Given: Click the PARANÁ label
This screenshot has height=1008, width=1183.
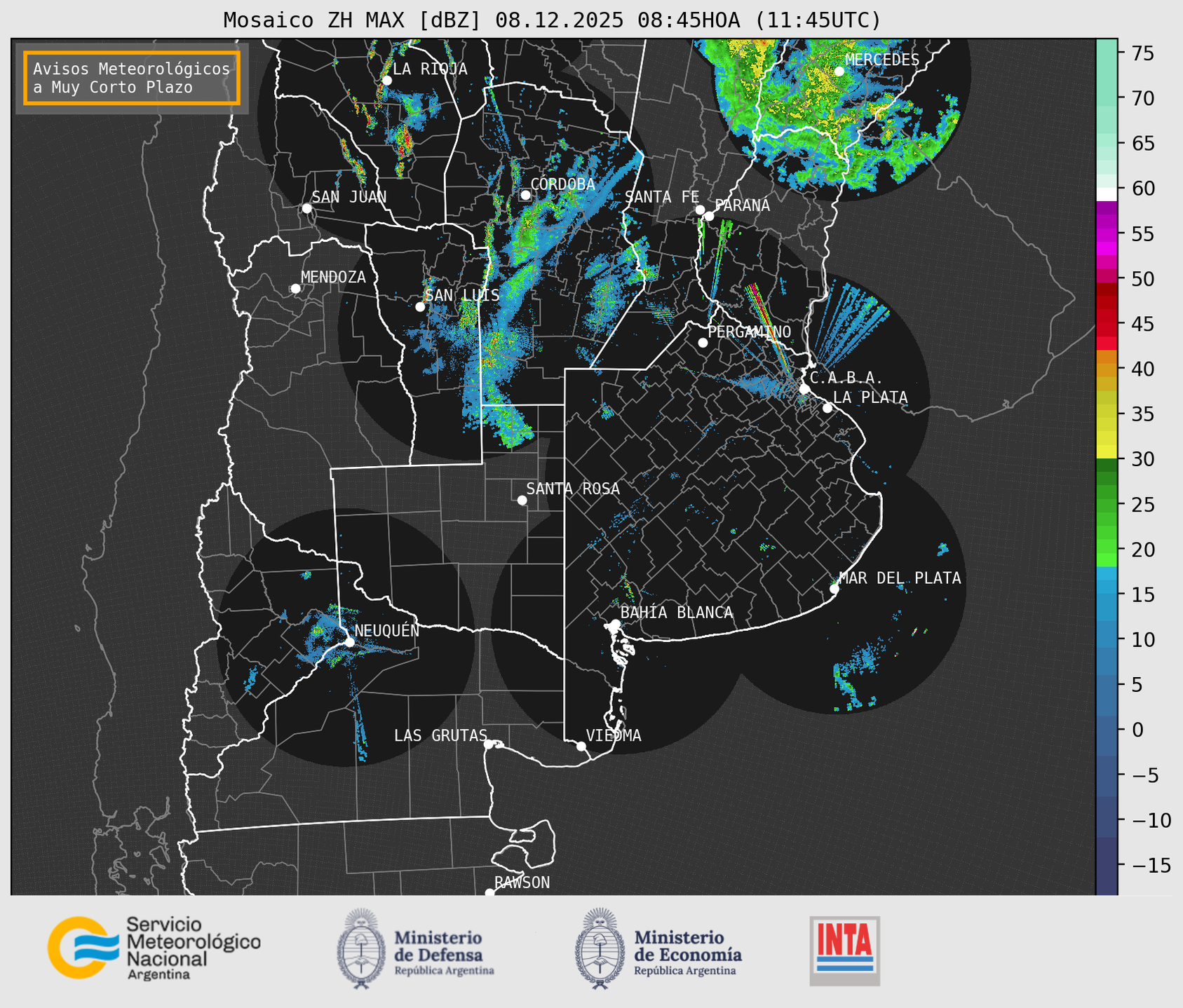Looking at the screenshot, I should tap(742, 205).
